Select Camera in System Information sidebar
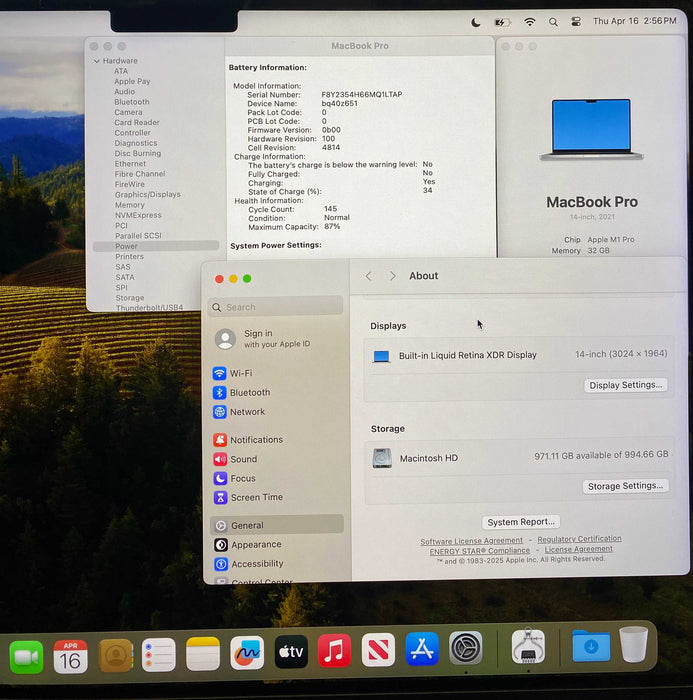This screenshot has width=693, height=700. coord(128,112)
